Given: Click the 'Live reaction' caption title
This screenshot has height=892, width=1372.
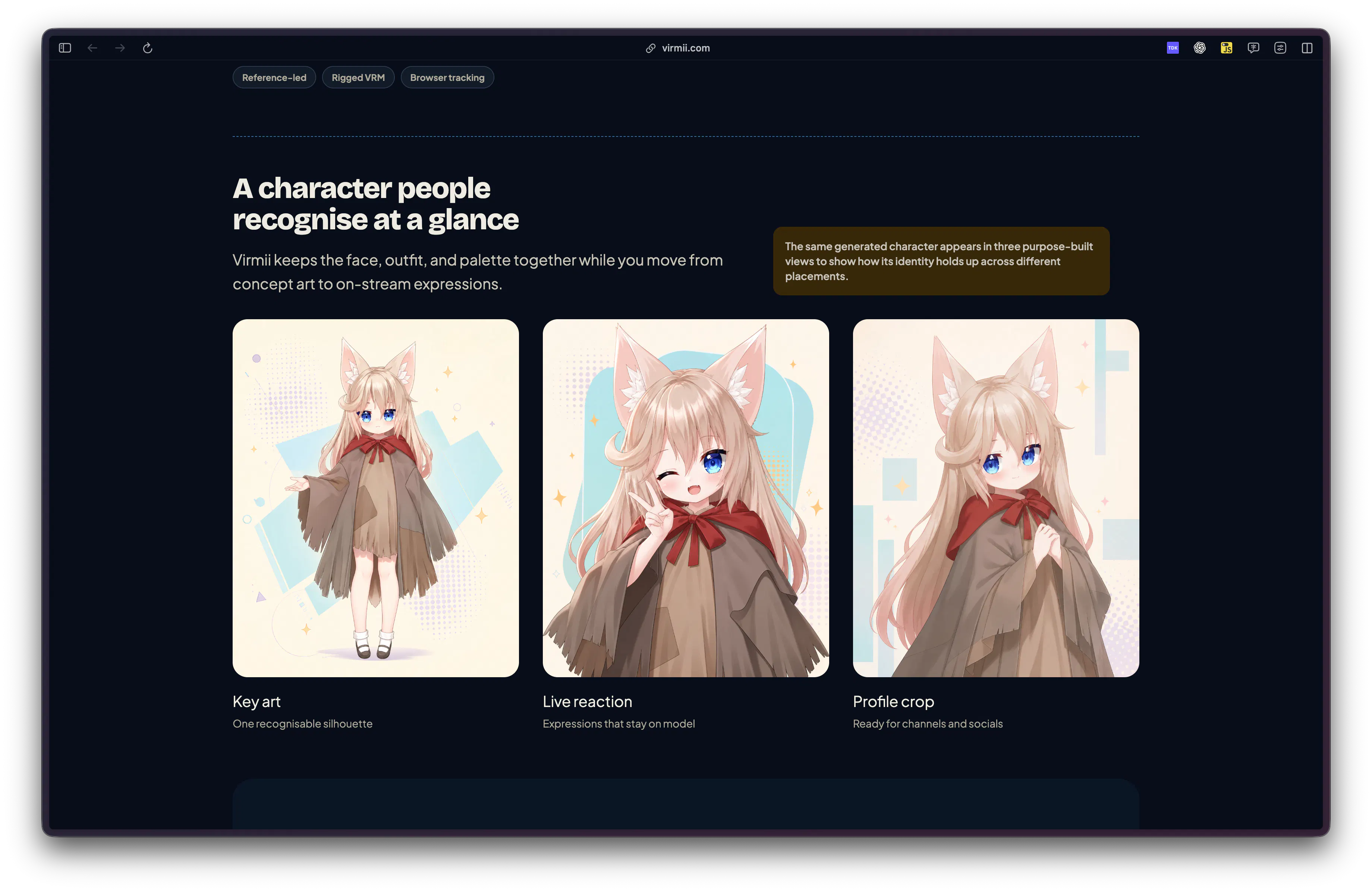Looking at the screenshot, I should [x=588, y=702].
